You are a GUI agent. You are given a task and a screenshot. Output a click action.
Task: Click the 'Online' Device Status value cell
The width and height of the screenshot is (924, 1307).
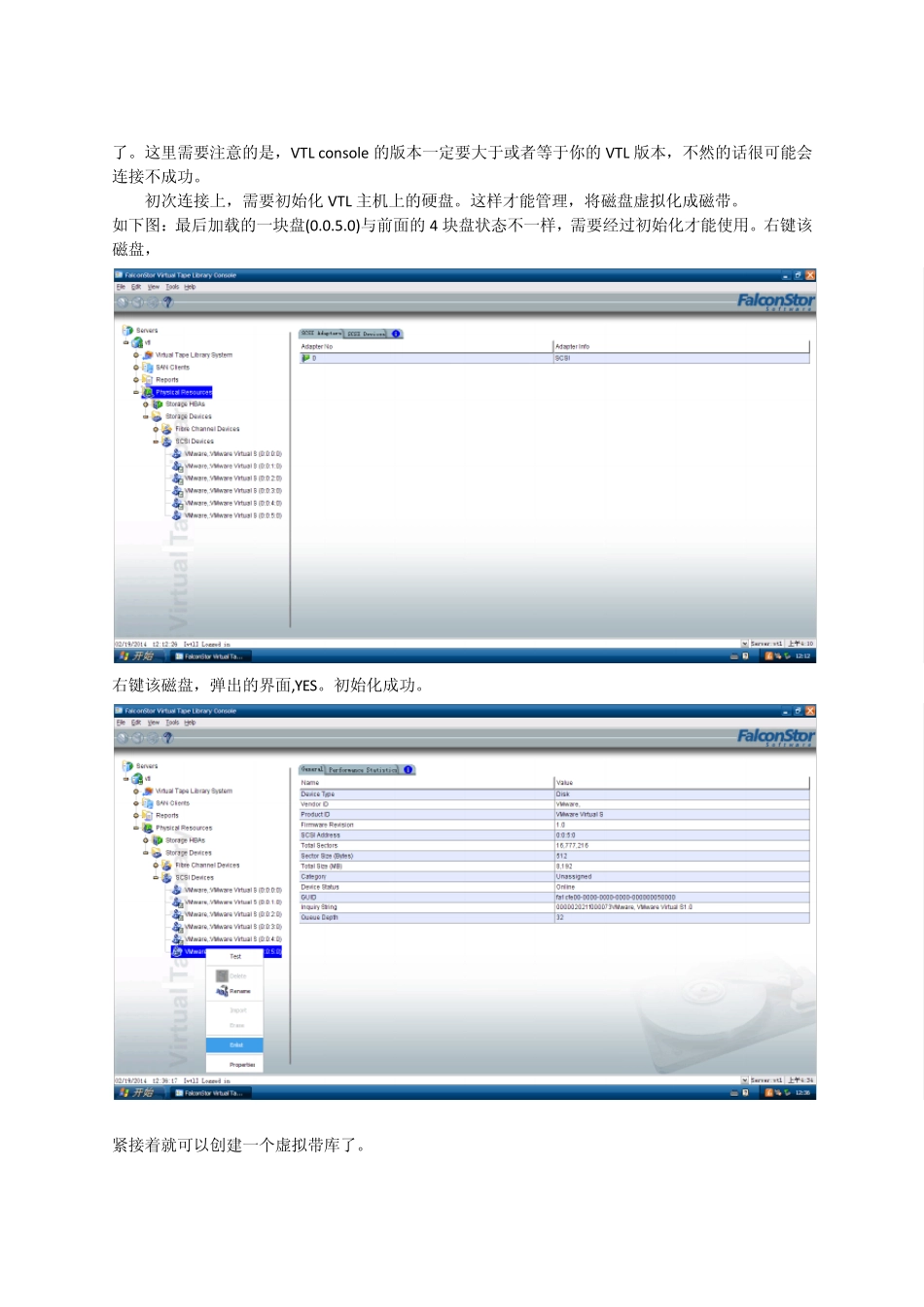pyautogui.click(x=681, y=887)
